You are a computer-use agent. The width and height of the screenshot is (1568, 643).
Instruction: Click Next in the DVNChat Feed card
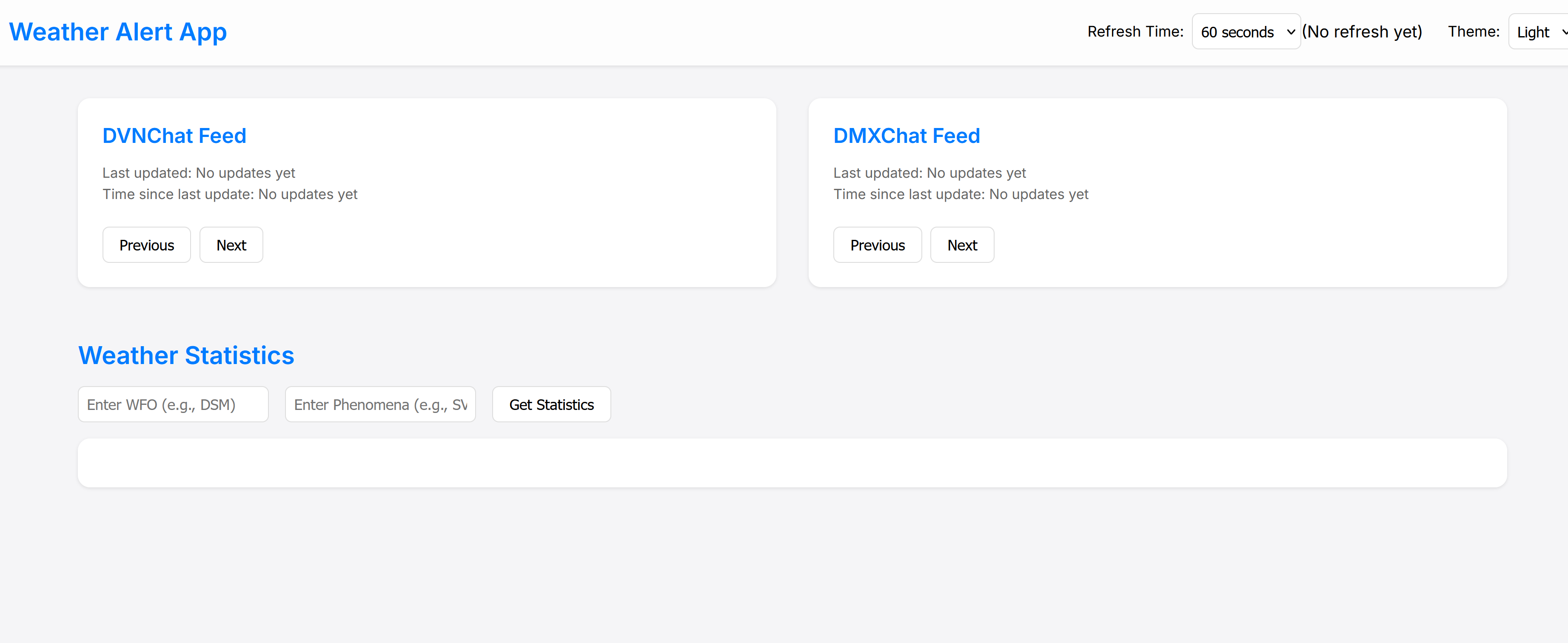pyautogui.click(x=231, y=245)
